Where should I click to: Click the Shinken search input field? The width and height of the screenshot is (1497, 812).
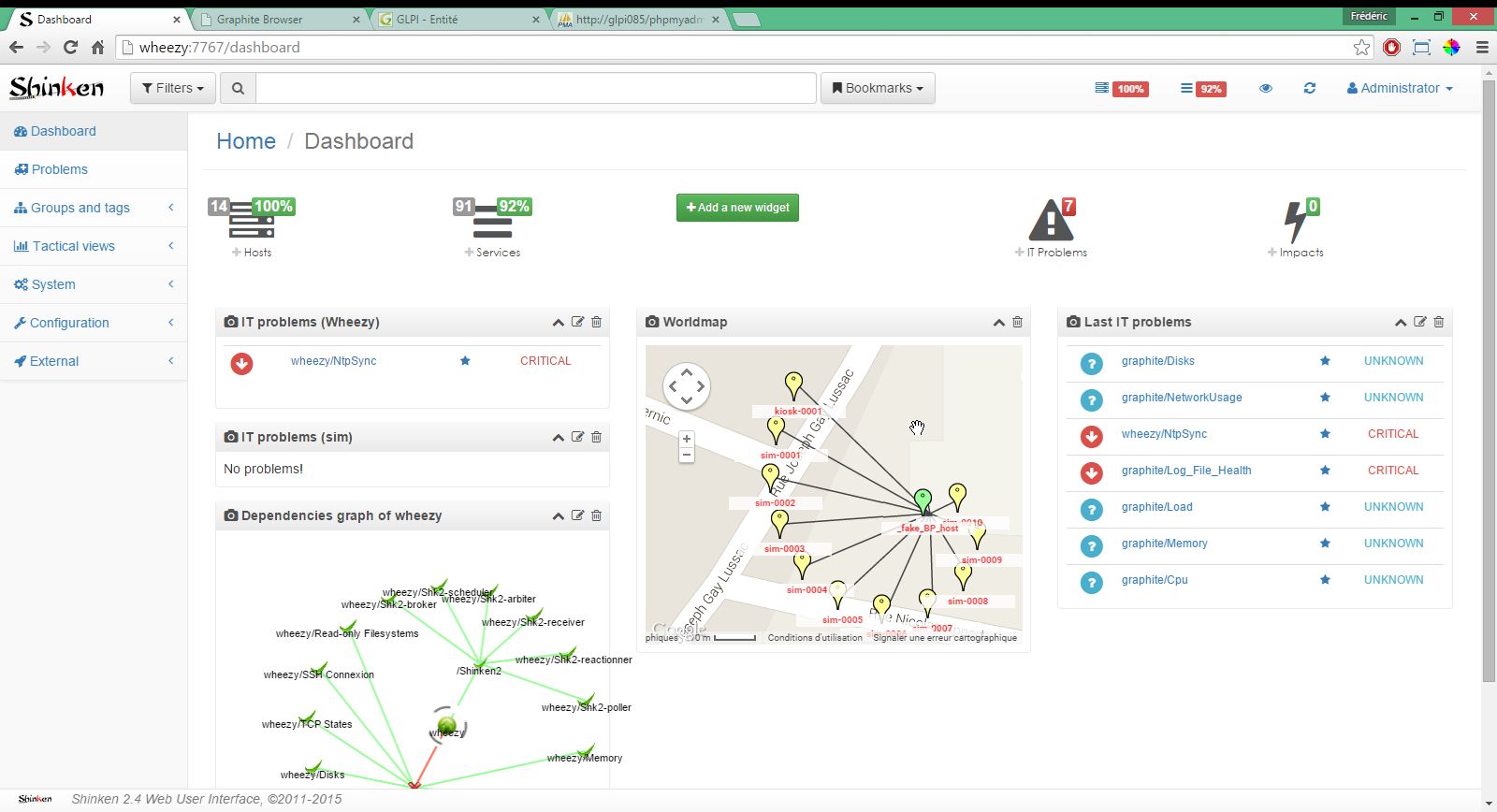click(535, 88)
